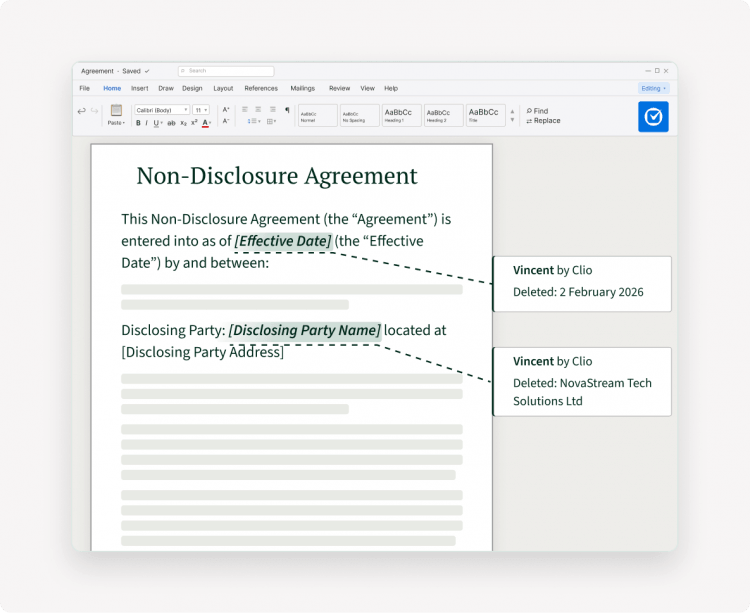This screenshot has width=750, height=613.
Task: Open the blue Clio checkmark add-in
Action: 653,117
